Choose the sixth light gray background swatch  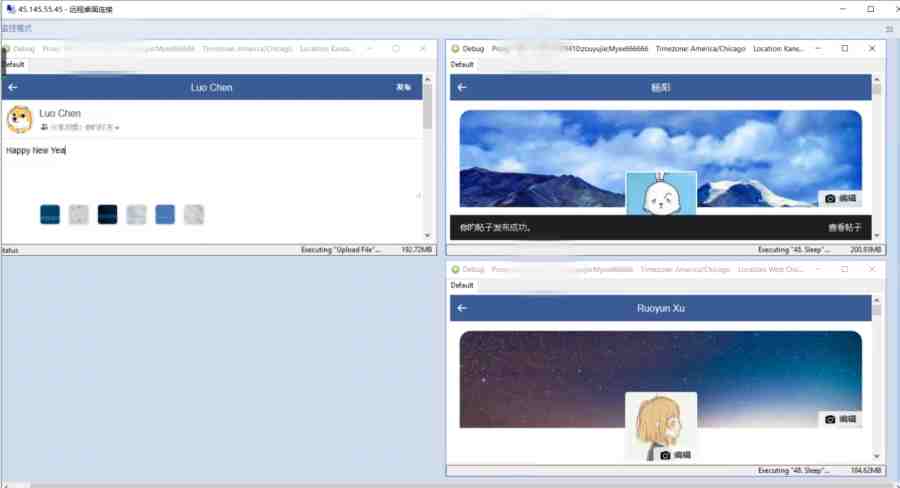click(194, 215)
